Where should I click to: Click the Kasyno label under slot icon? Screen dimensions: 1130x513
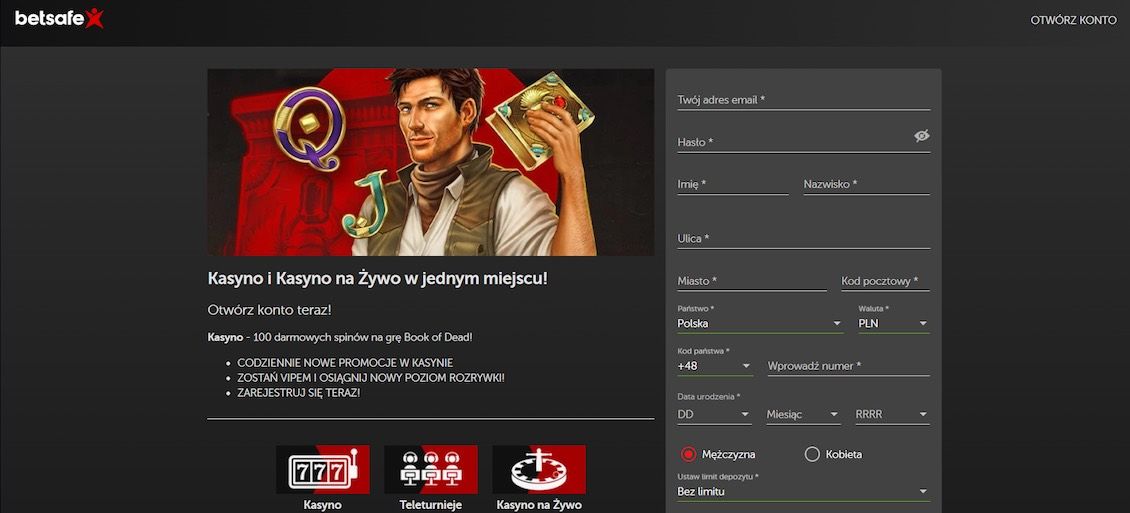pos(322,505)
